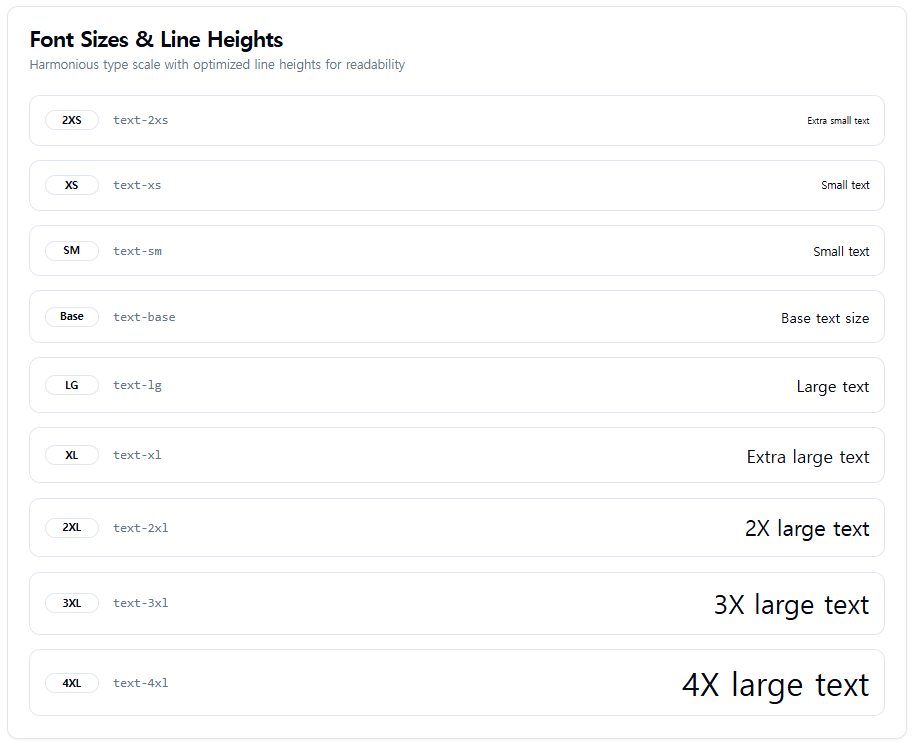Click the "Extra small text" sample

pos(839,121)
